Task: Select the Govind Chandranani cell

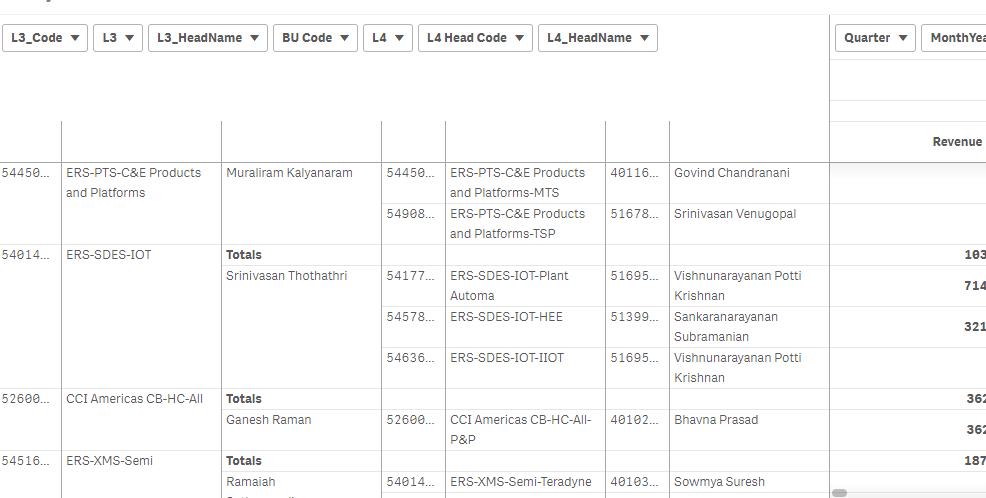Action: click(x=731, y=173)
